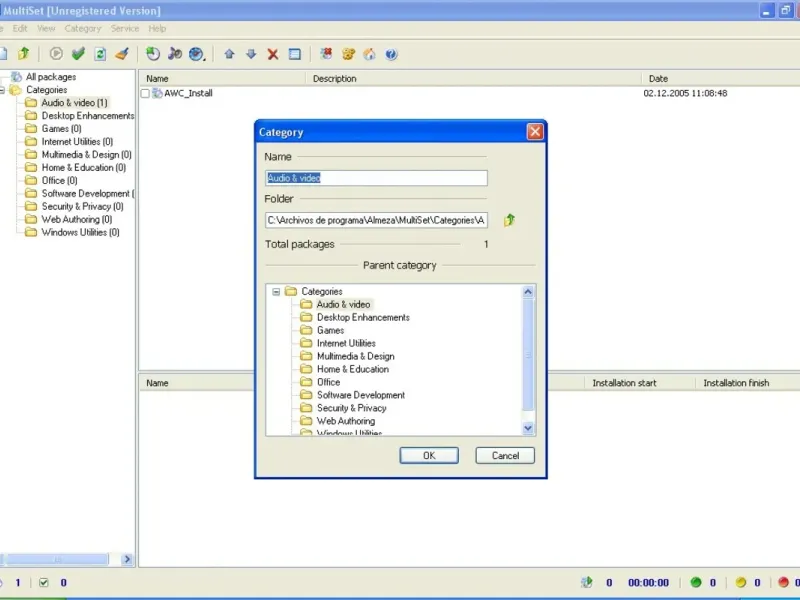Confirm the Category dialog with OK
Image resolution: width=800 pixels, height=600 pixels.
click(x=429, y=456)
